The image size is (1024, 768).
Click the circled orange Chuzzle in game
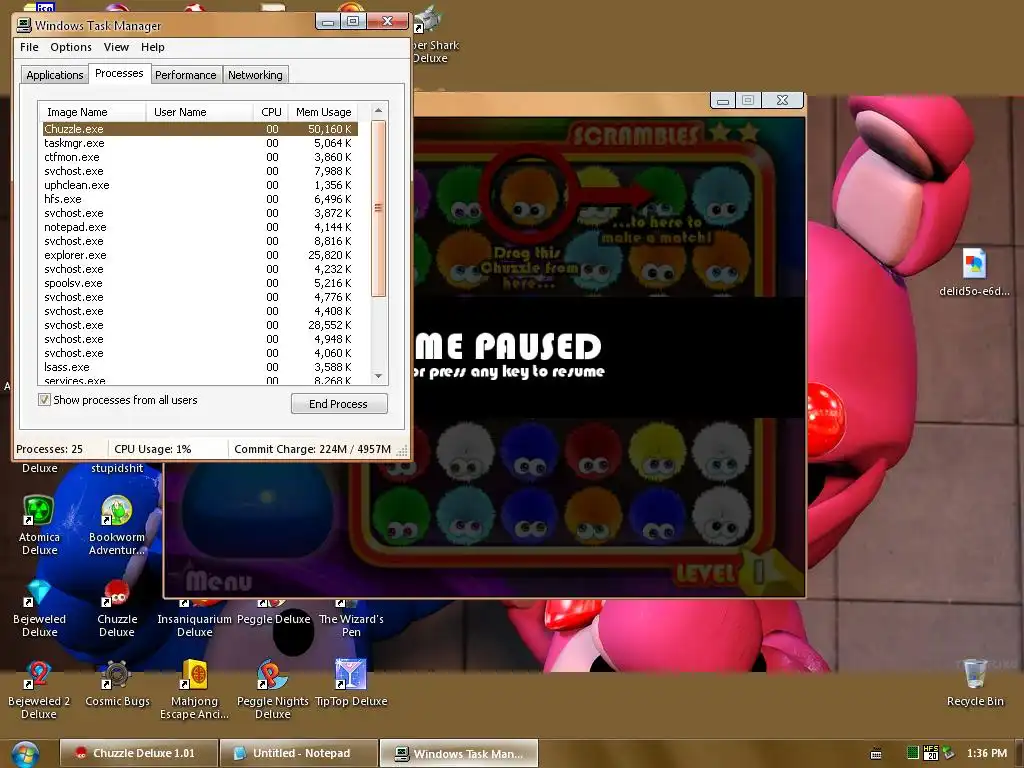pyautogui.click(x=529, y=194)
